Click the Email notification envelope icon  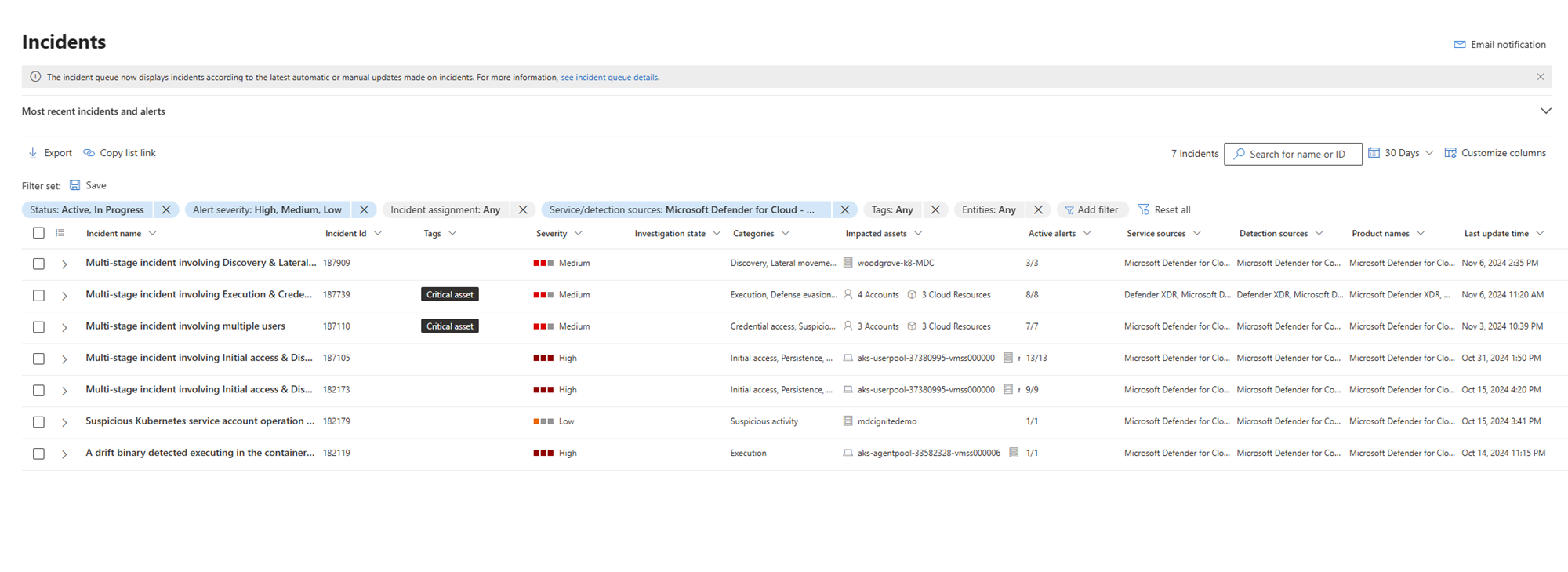[x=1459, y=45]
